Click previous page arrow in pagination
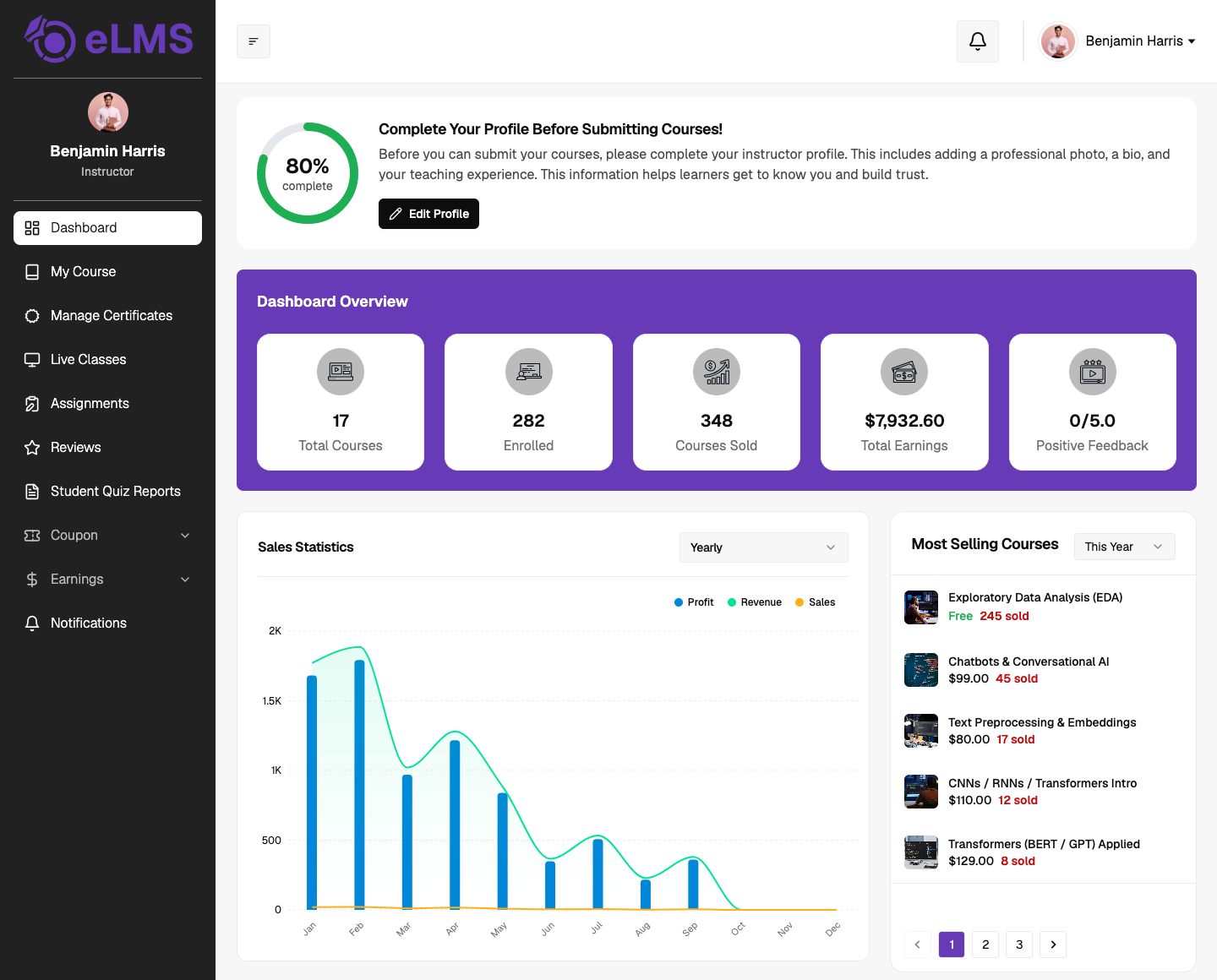The width and height of the screenshot is (1217, 980). (x=918, y=945)
